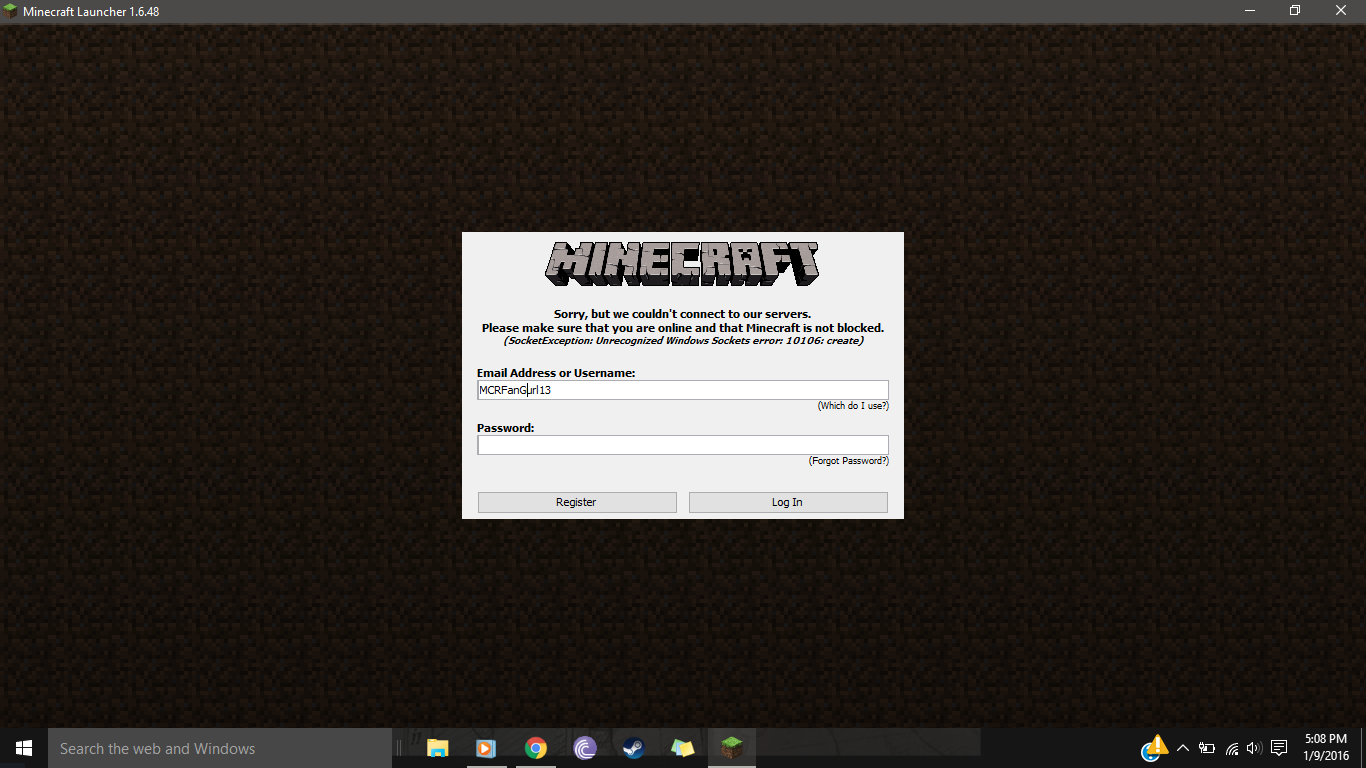Click the volume speaker tray icon
This screenshot has width=1366, height=768.
1255,748
